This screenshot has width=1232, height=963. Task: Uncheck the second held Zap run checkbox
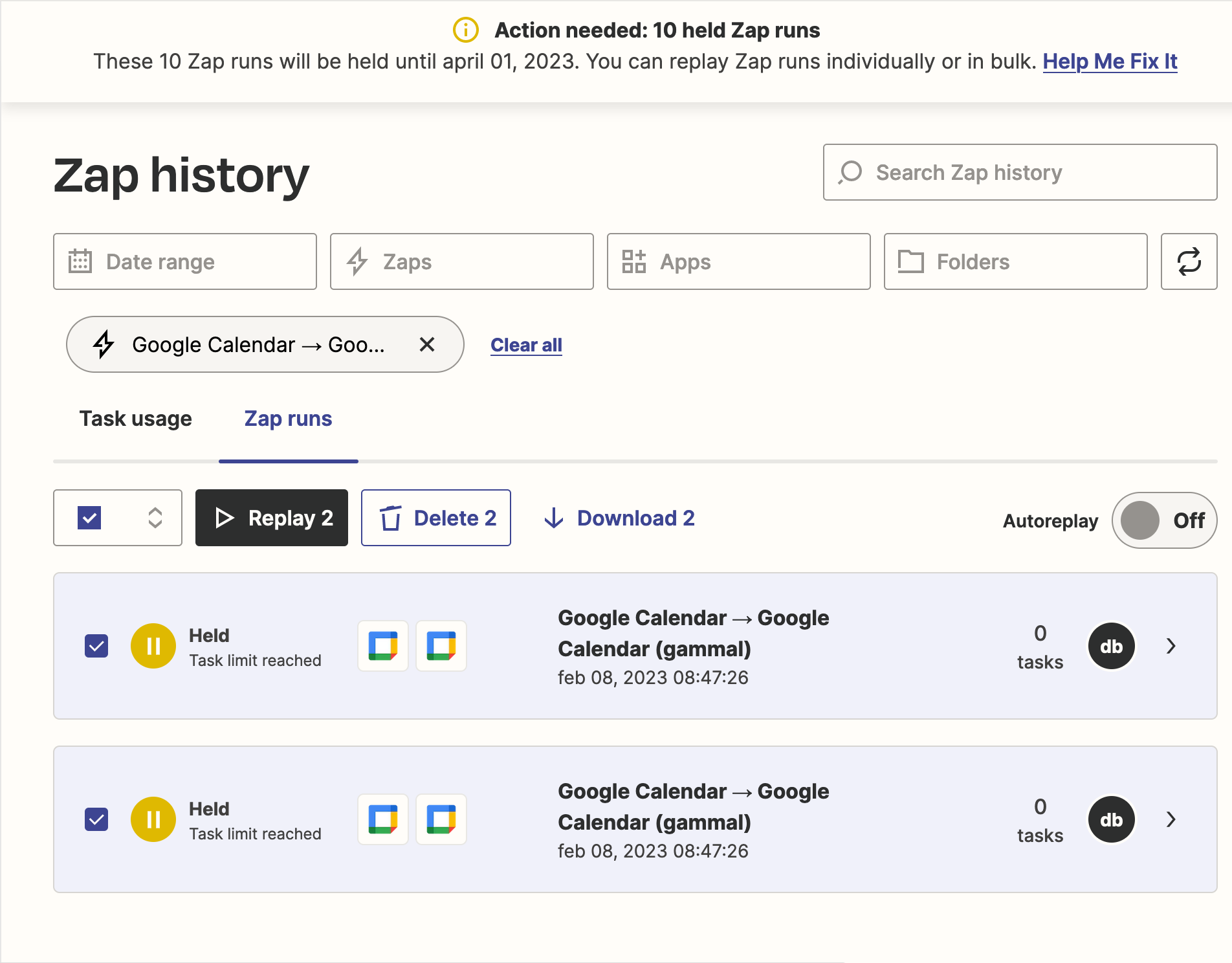96,819
